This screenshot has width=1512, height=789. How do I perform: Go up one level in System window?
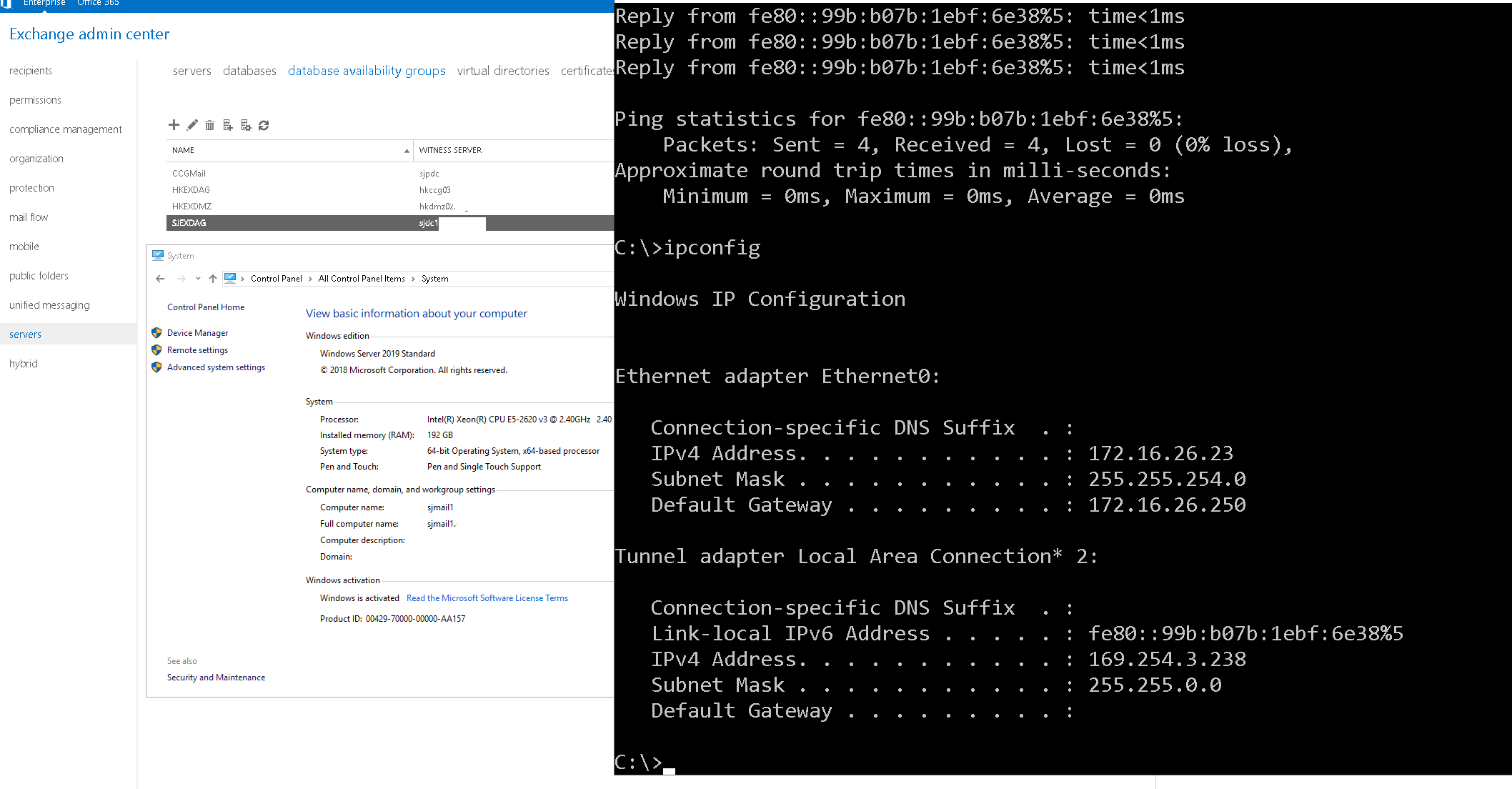[213, 279]
